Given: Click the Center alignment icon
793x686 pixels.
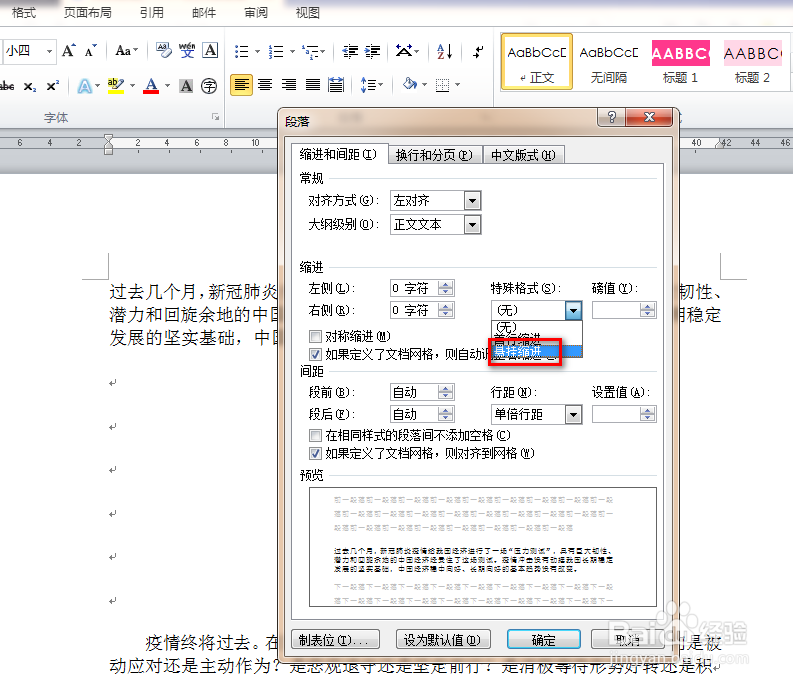Looking at the screenshot, I should tap(265, 85).
